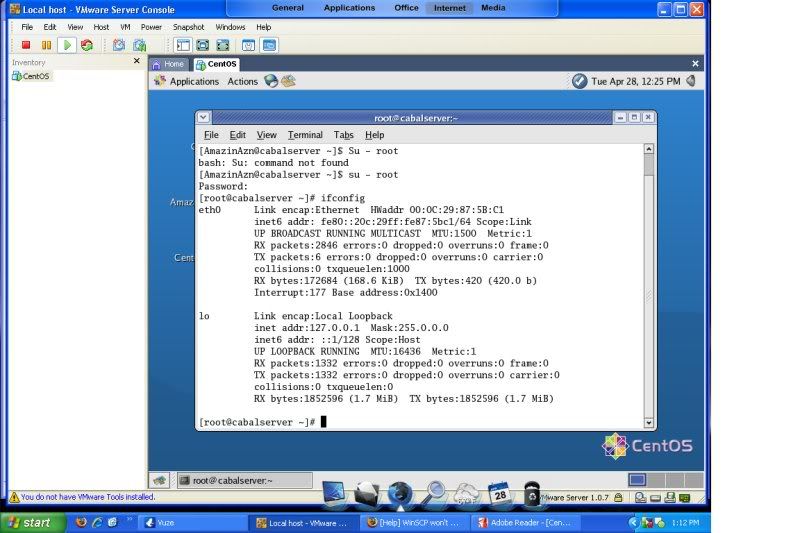800x533 pixels.
Task: Open the terminal window menu button
Action: [204, 118]
